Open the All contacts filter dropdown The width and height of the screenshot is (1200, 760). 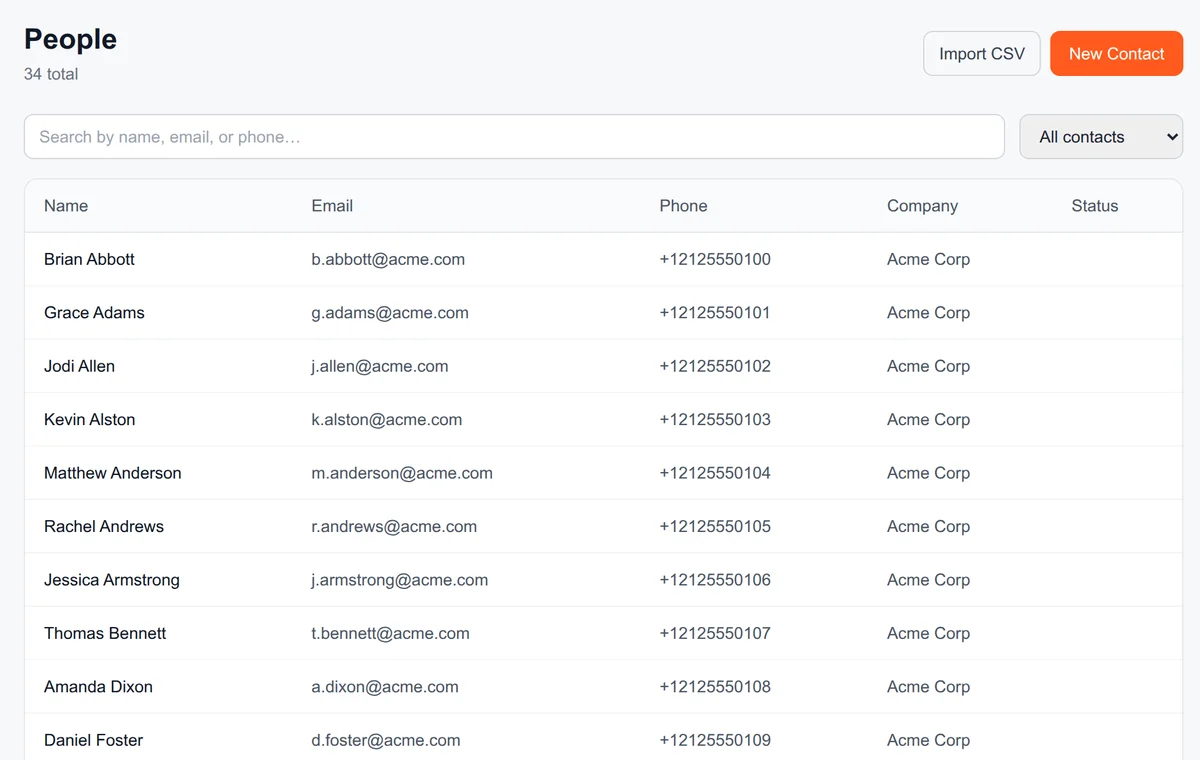click(x=1101, y=137)
